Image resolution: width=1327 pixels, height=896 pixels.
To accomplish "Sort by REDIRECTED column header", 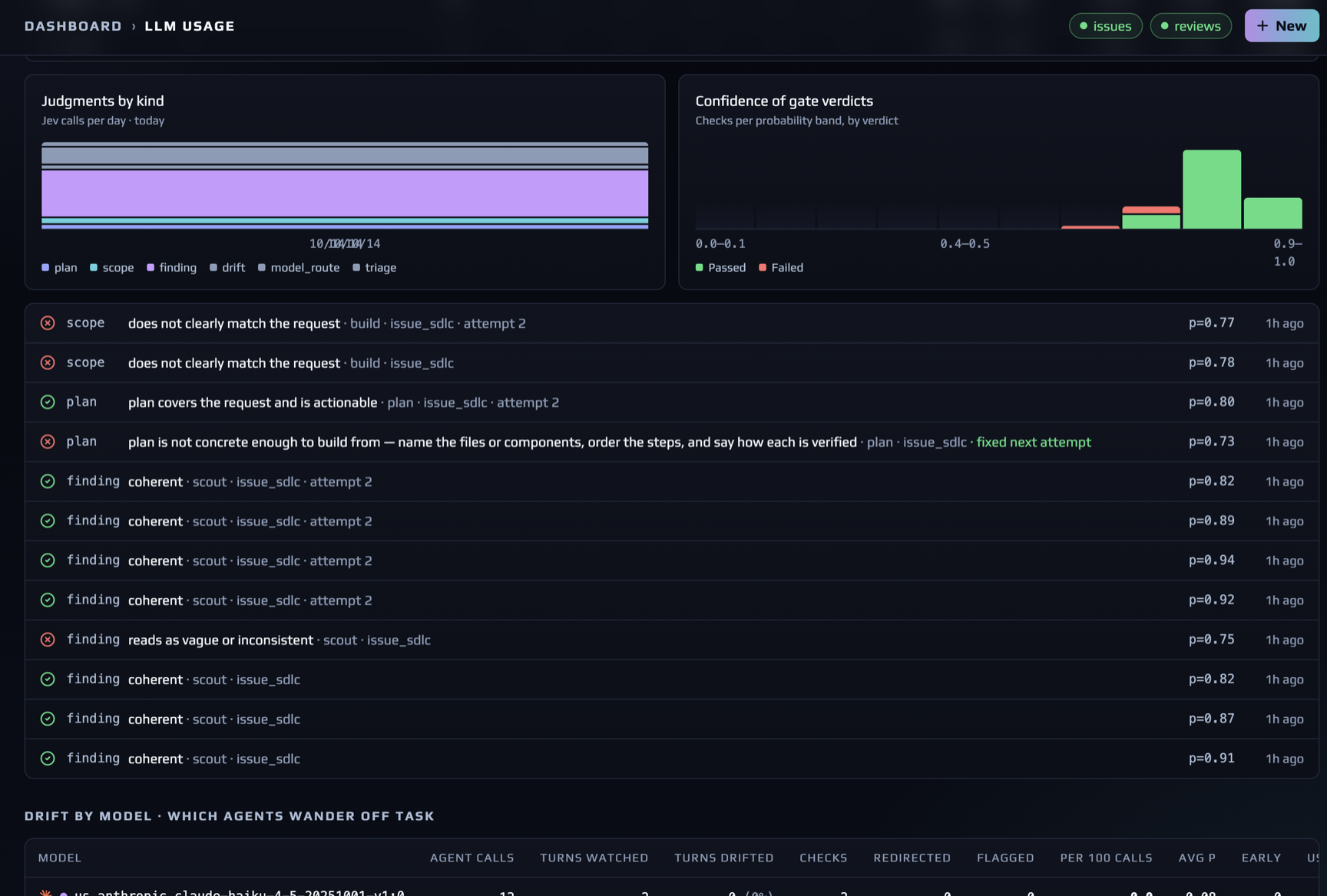I will click(912, 858).
